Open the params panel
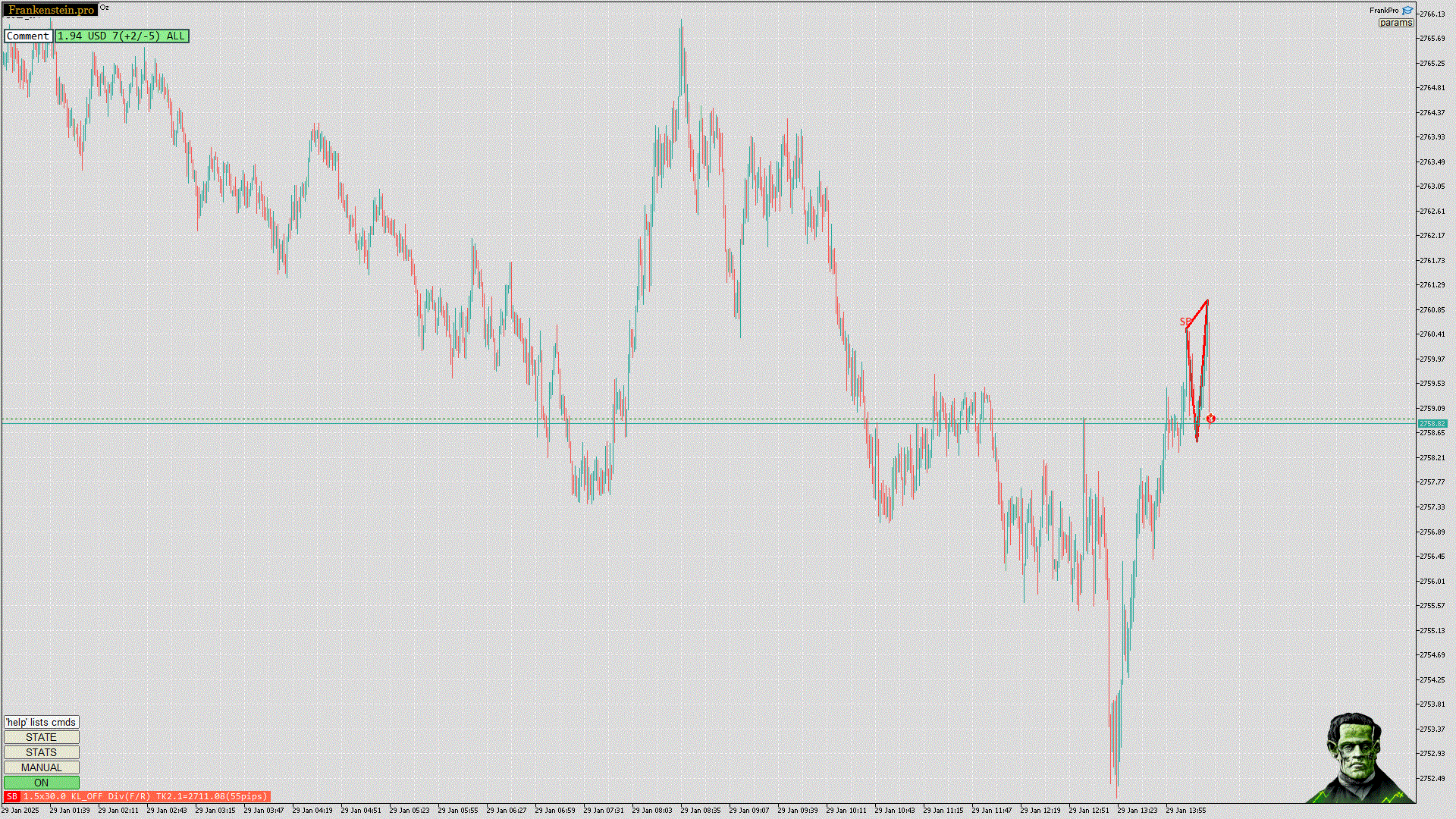Viewport: 1456px width, 819px height. [1395, 23]
